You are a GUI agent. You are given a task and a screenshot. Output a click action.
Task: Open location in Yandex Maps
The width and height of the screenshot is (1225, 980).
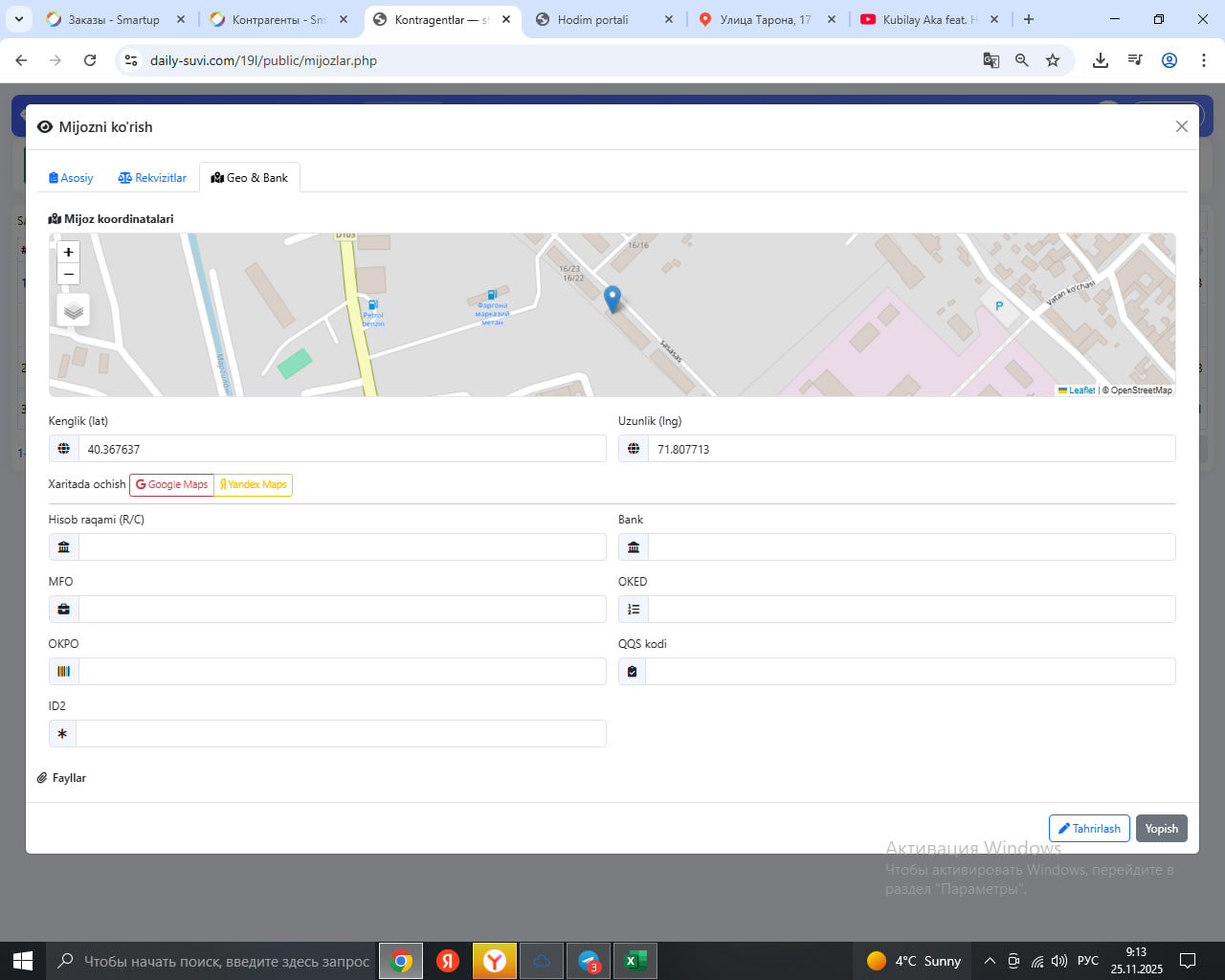tap(254, 485)
